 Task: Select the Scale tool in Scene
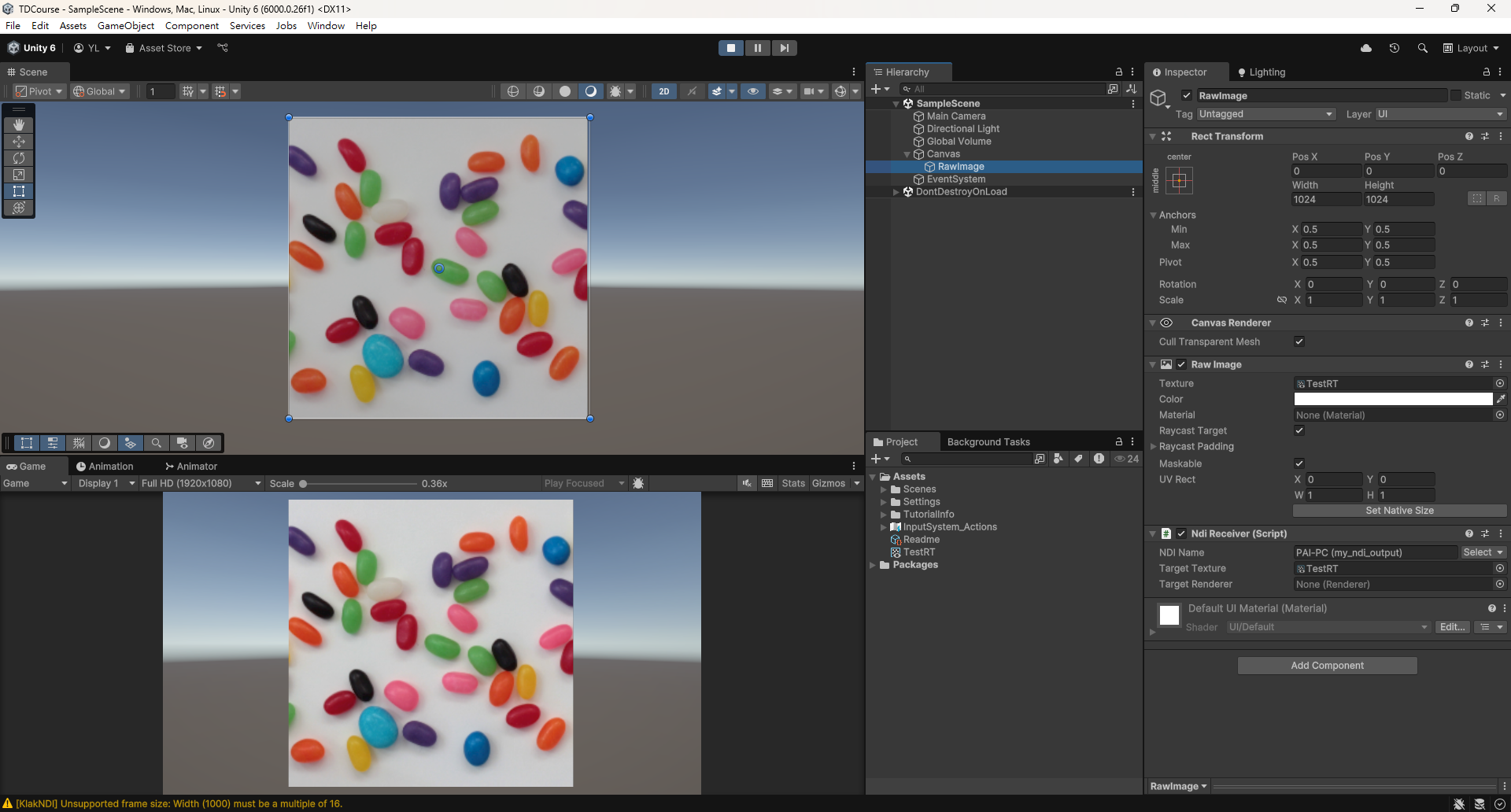19,175
